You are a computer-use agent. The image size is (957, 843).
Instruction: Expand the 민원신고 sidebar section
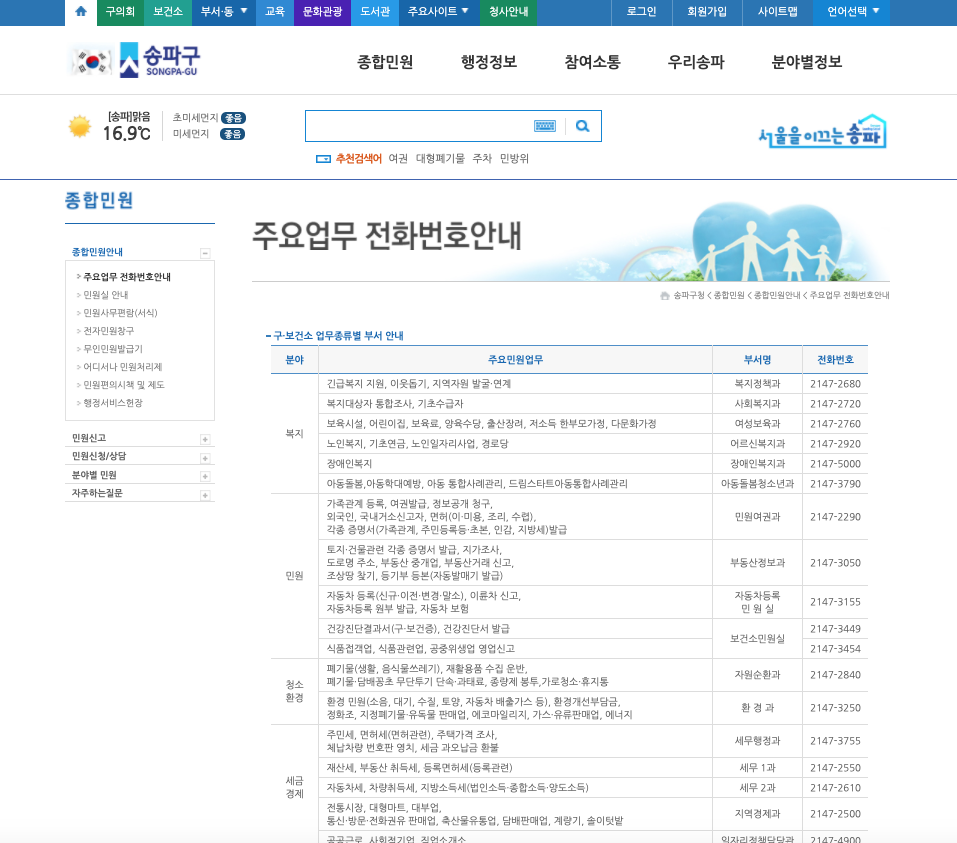[x=206, y=437]
